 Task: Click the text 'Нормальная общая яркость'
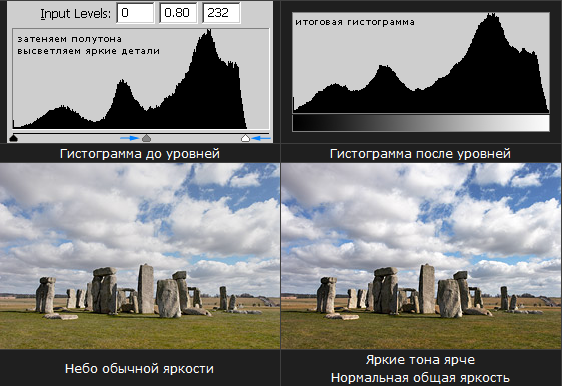[x=420, y=377]
